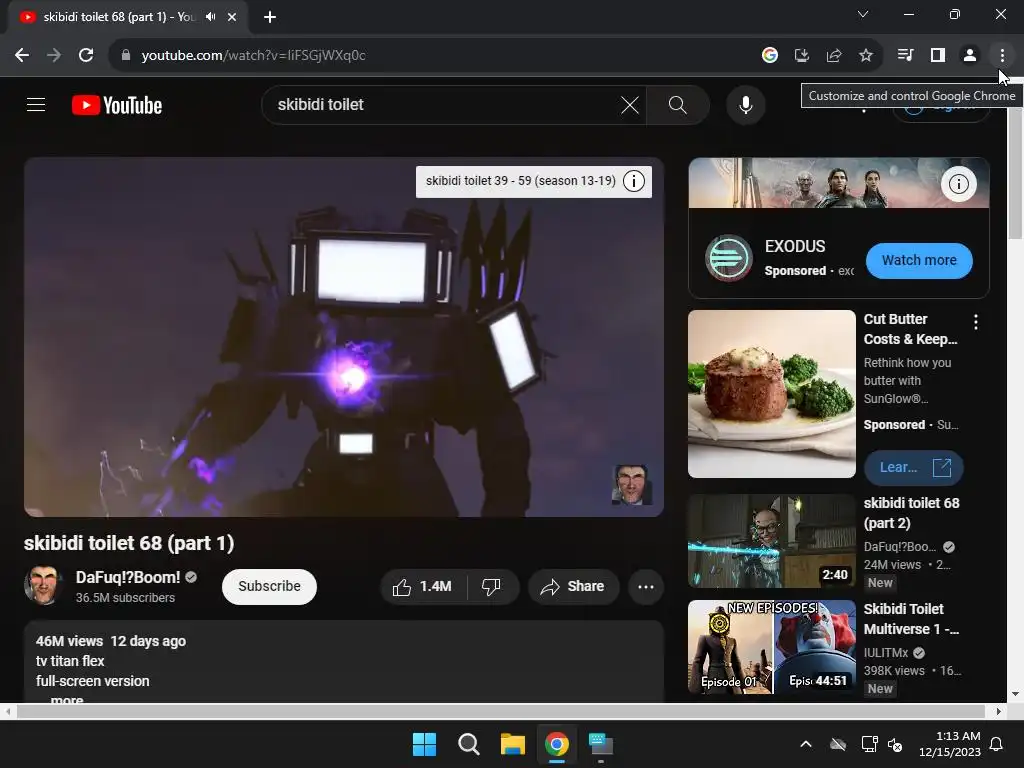Click the Chrome taskbar icon
This screenshot has width=1024, height=768.
pos(556,744)
